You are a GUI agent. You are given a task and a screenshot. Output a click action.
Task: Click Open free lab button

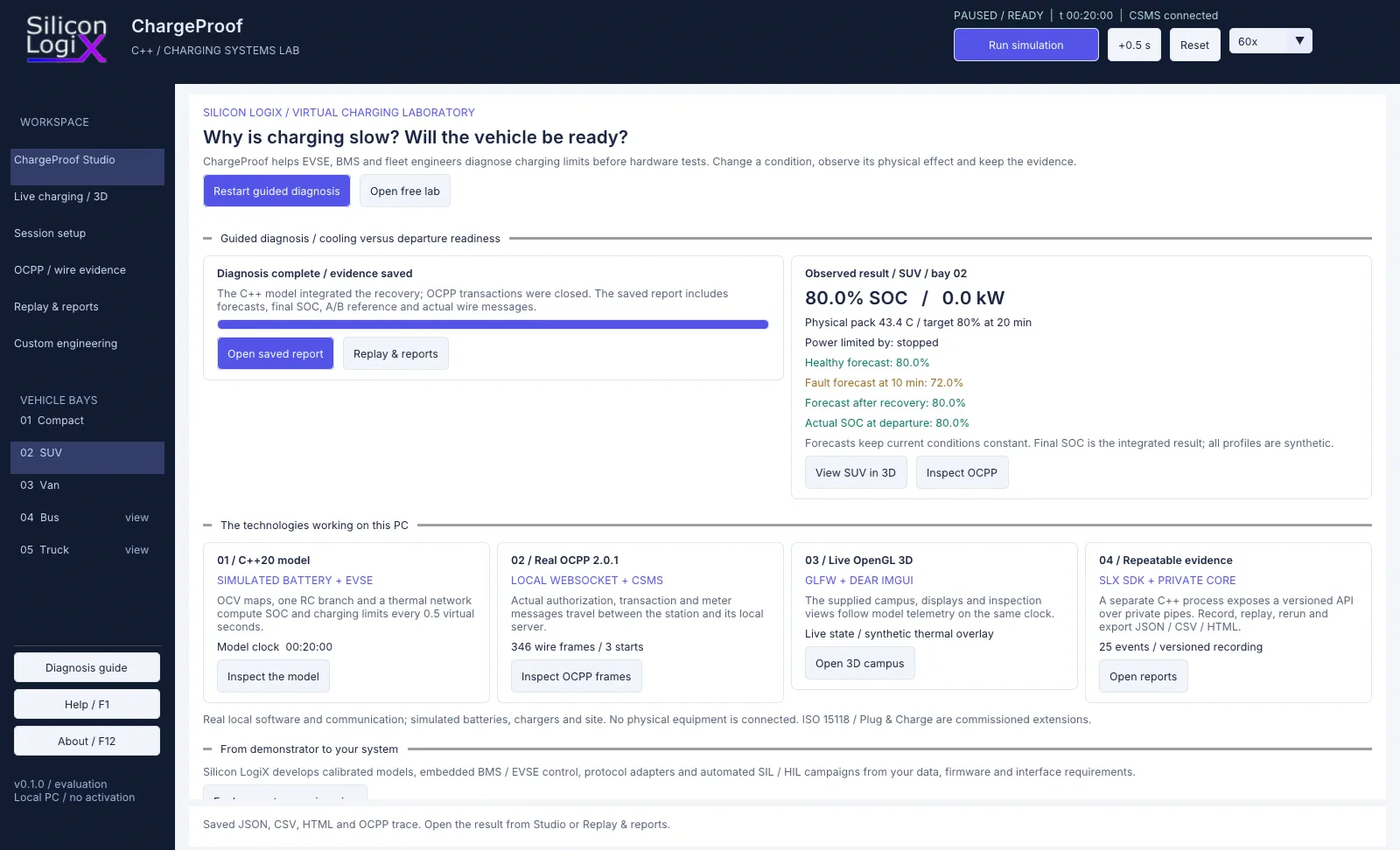point(405,191)
